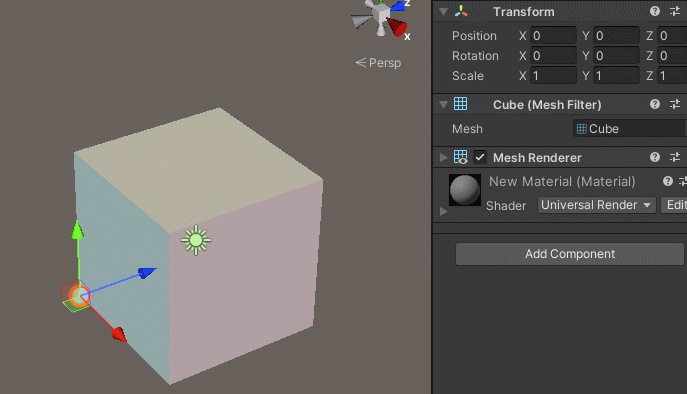Viewport: 687px width, 394px height.
Task: Open the Shader dropdown Universal Render
Action: pyautogui.click(x=596, y=205)
